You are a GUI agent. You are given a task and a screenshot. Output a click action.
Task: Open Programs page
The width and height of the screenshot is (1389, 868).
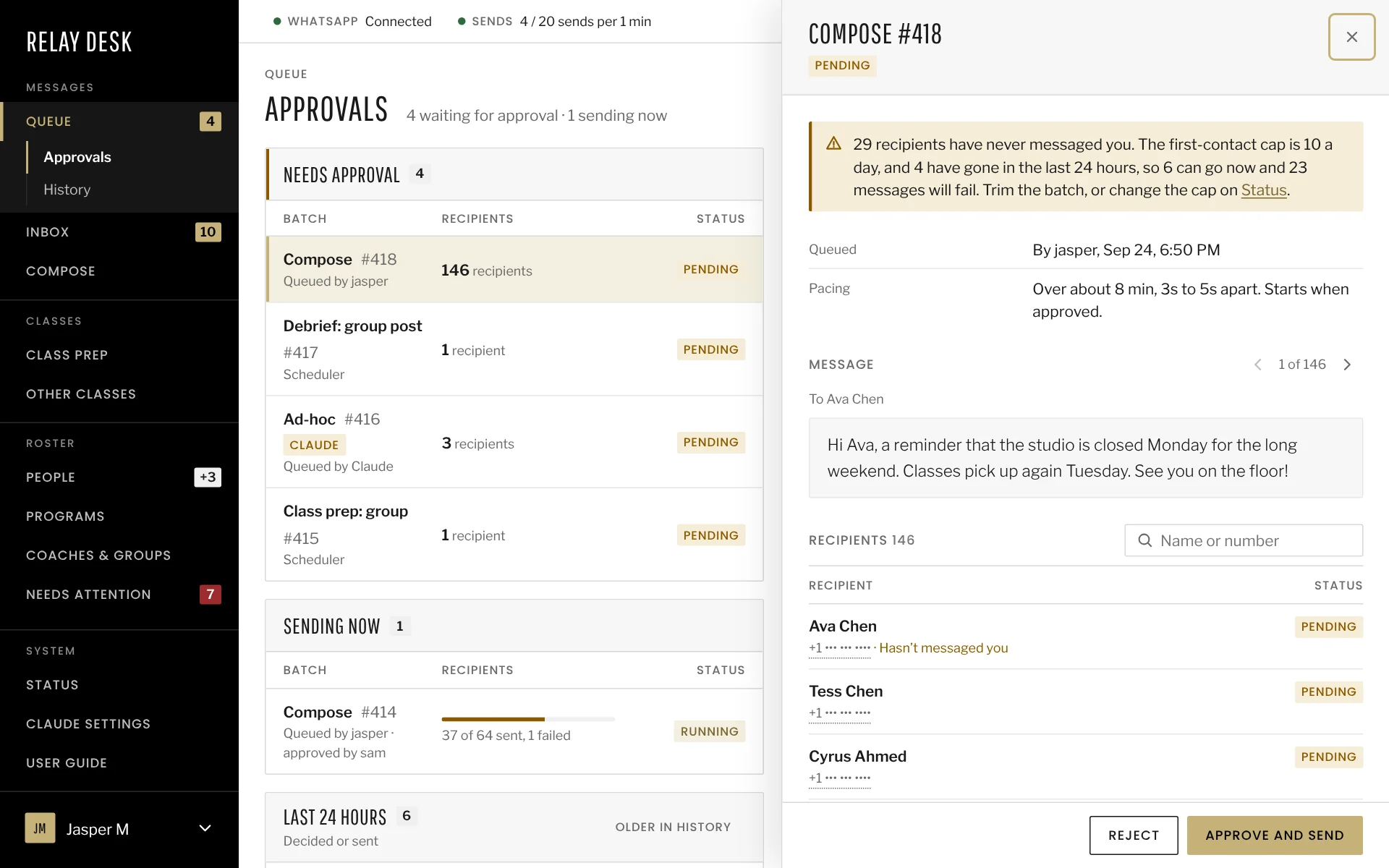click(x=119, y=516)
